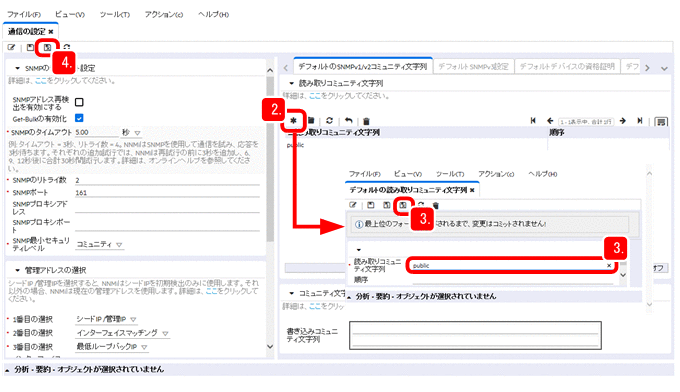Go to next page with right arrow
The width and height of the screenshot is (680, 392).
622,121
